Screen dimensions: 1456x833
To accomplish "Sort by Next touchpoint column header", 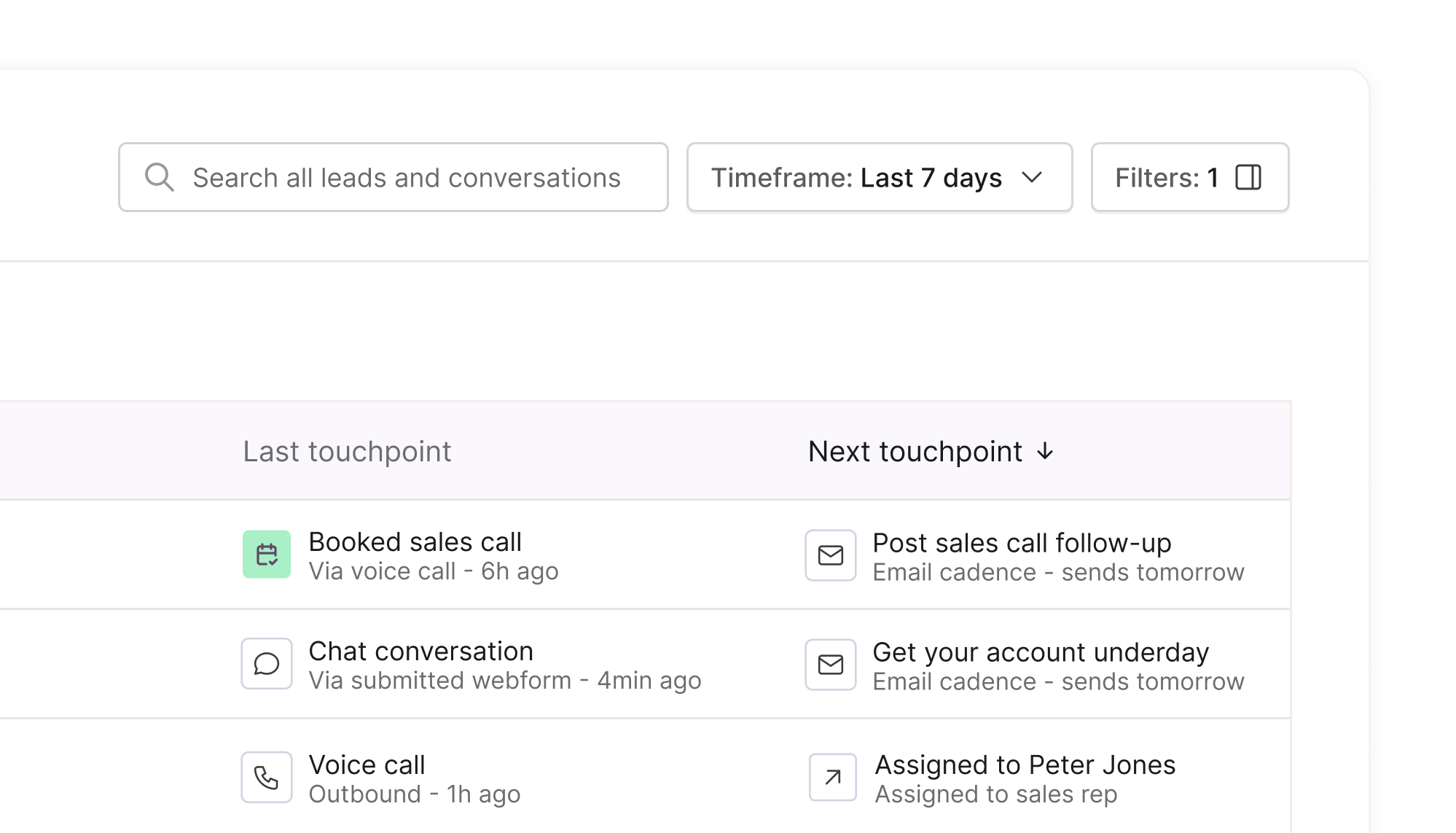I will coord(915,451).
